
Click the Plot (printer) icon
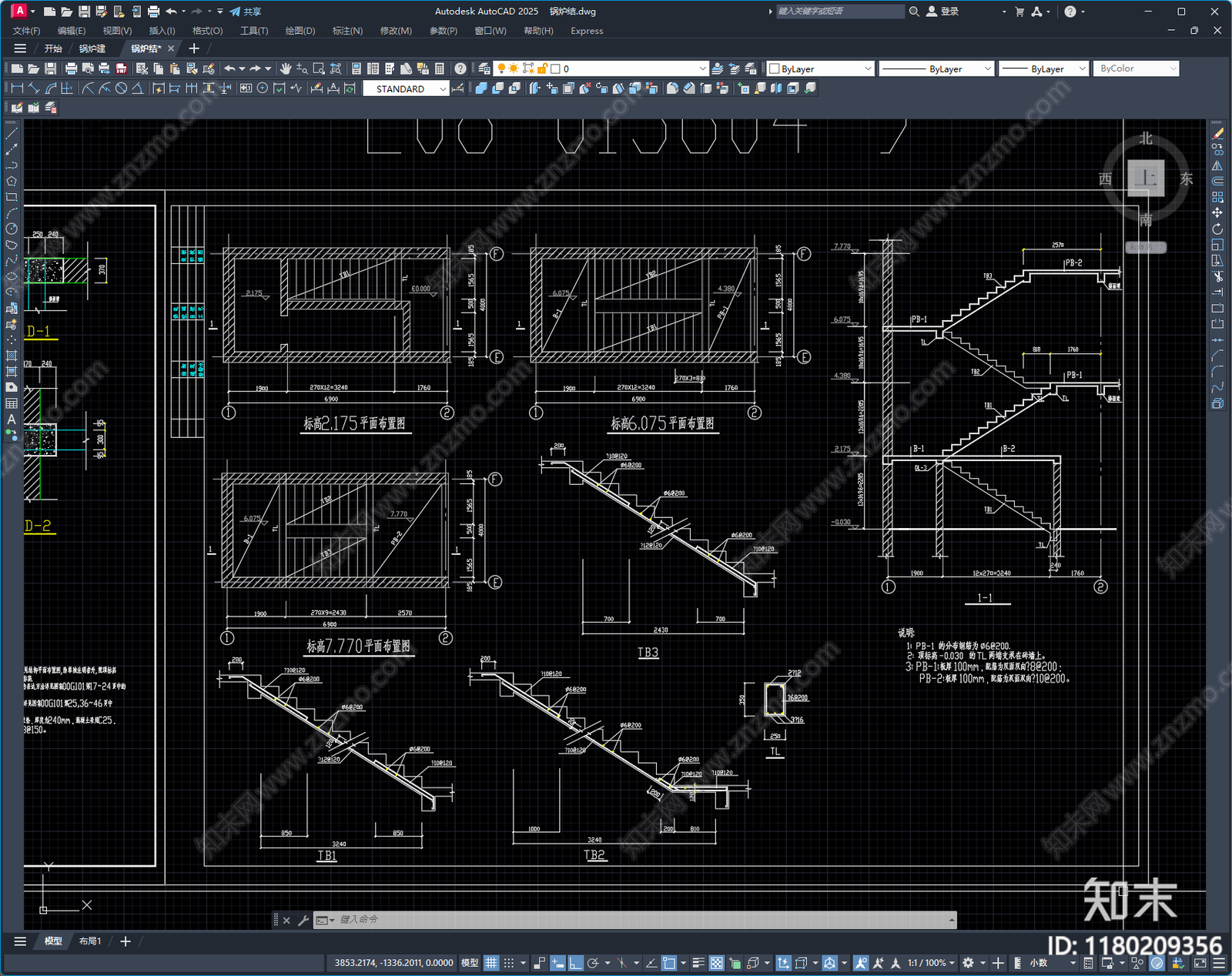(71, 69)
